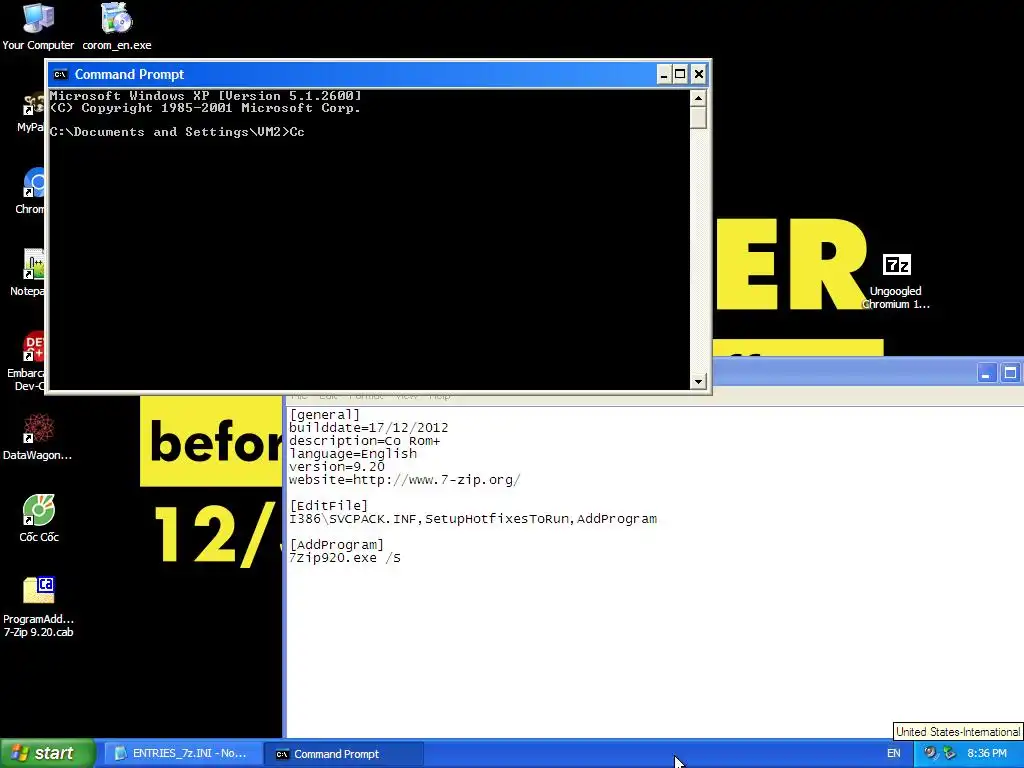This screenshot has width=1024, height=768.
Task: Click the network connection tray icon
Action: (x=949, y=754)
